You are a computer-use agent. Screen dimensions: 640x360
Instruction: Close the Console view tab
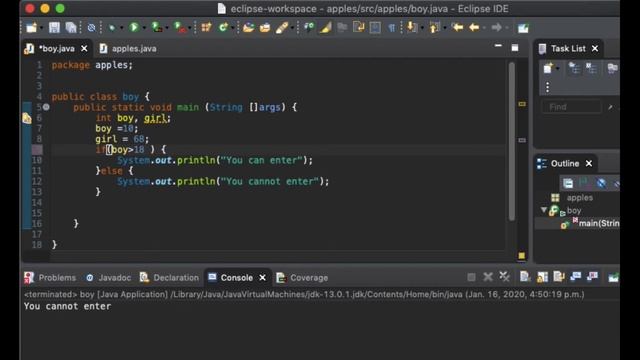tap(262, 278)
